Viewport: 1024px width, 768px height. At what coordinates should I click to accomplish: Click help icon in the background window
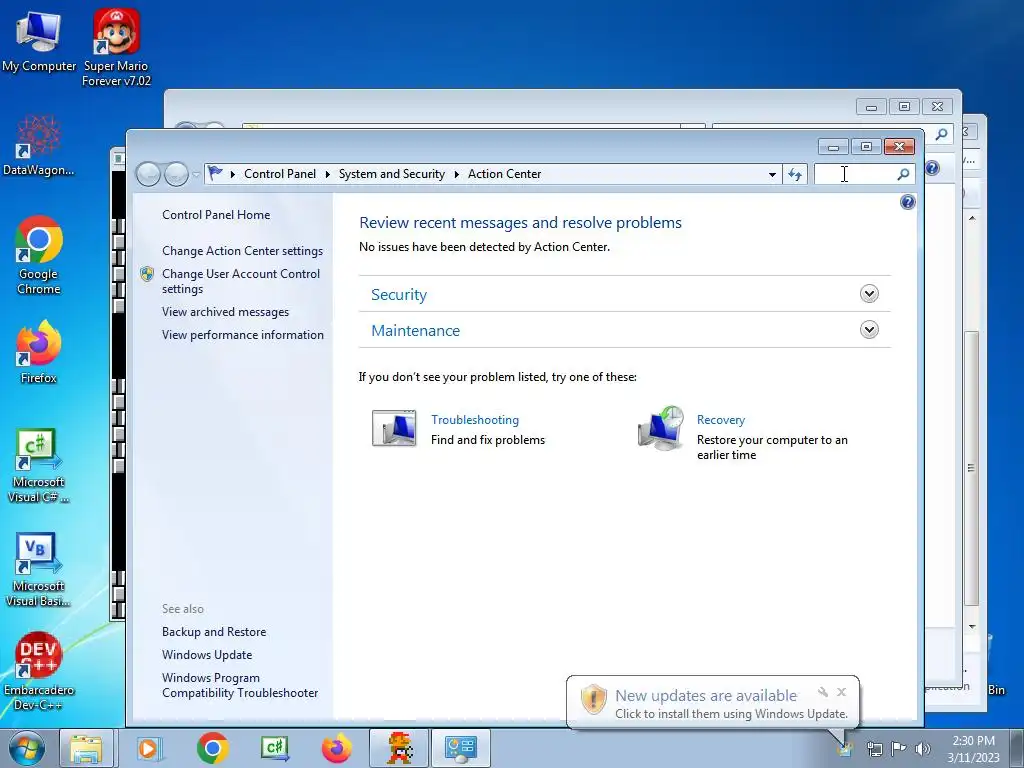933,168
